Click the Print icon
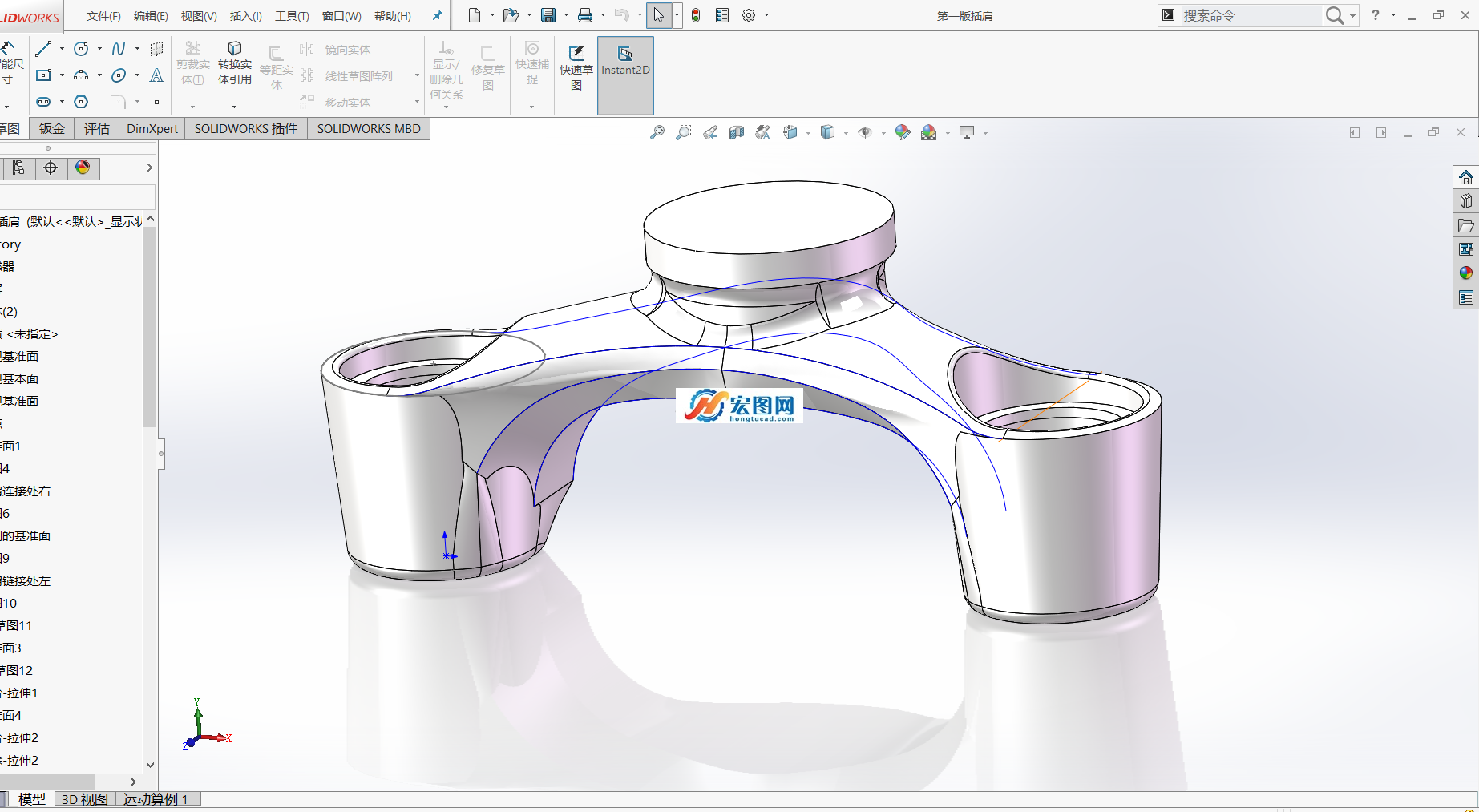 point(585,15)
